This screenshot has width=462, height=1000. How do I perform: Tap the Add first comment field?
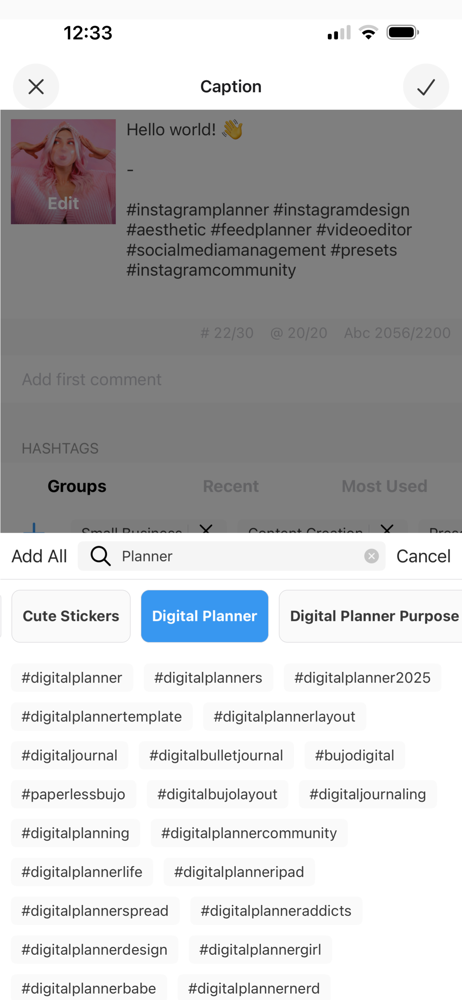231,379
